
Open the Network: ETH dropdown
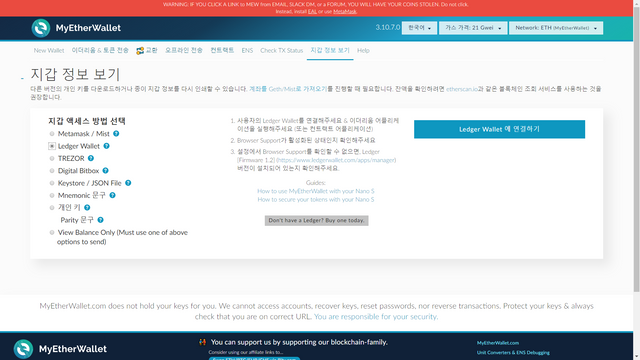tap(556, 28)
